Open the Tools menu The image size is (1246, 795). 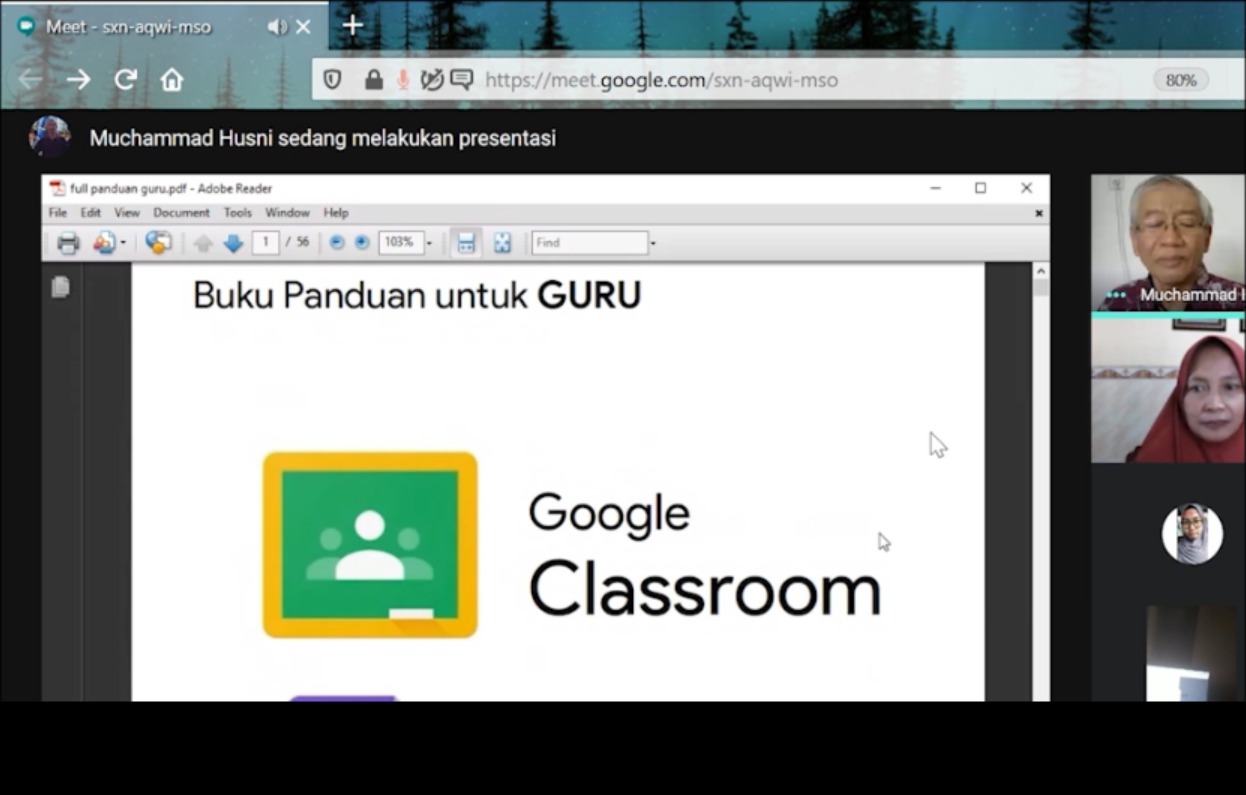pos(237,213)
